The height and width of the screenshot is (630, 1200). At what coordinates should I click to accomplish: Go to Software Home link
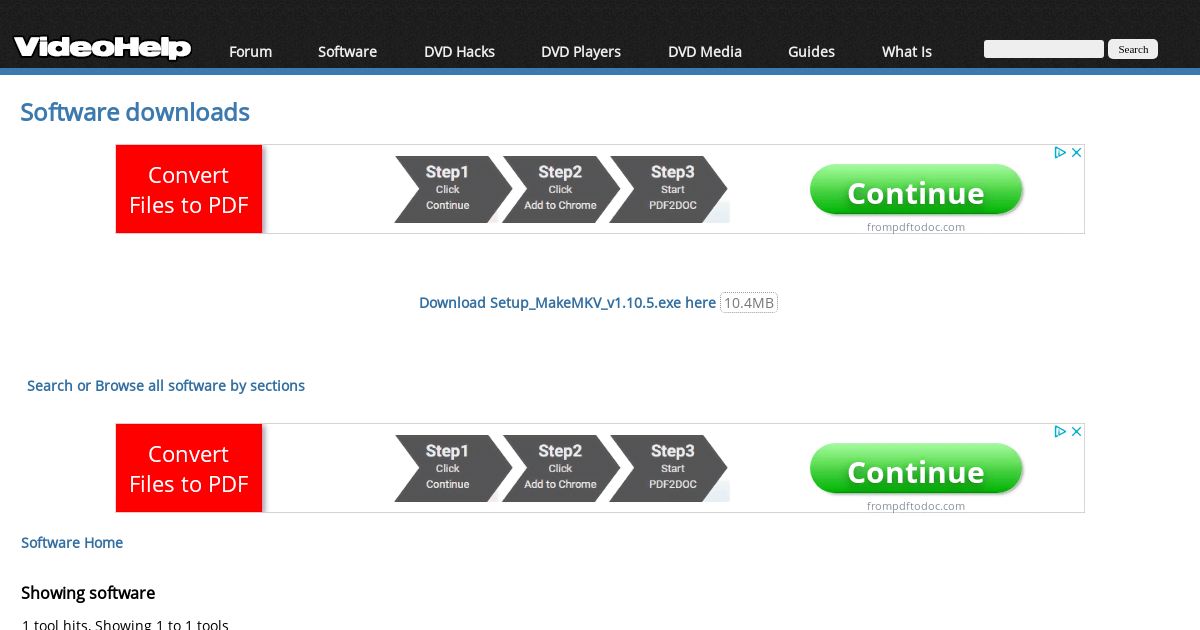[x=72, y=543]
